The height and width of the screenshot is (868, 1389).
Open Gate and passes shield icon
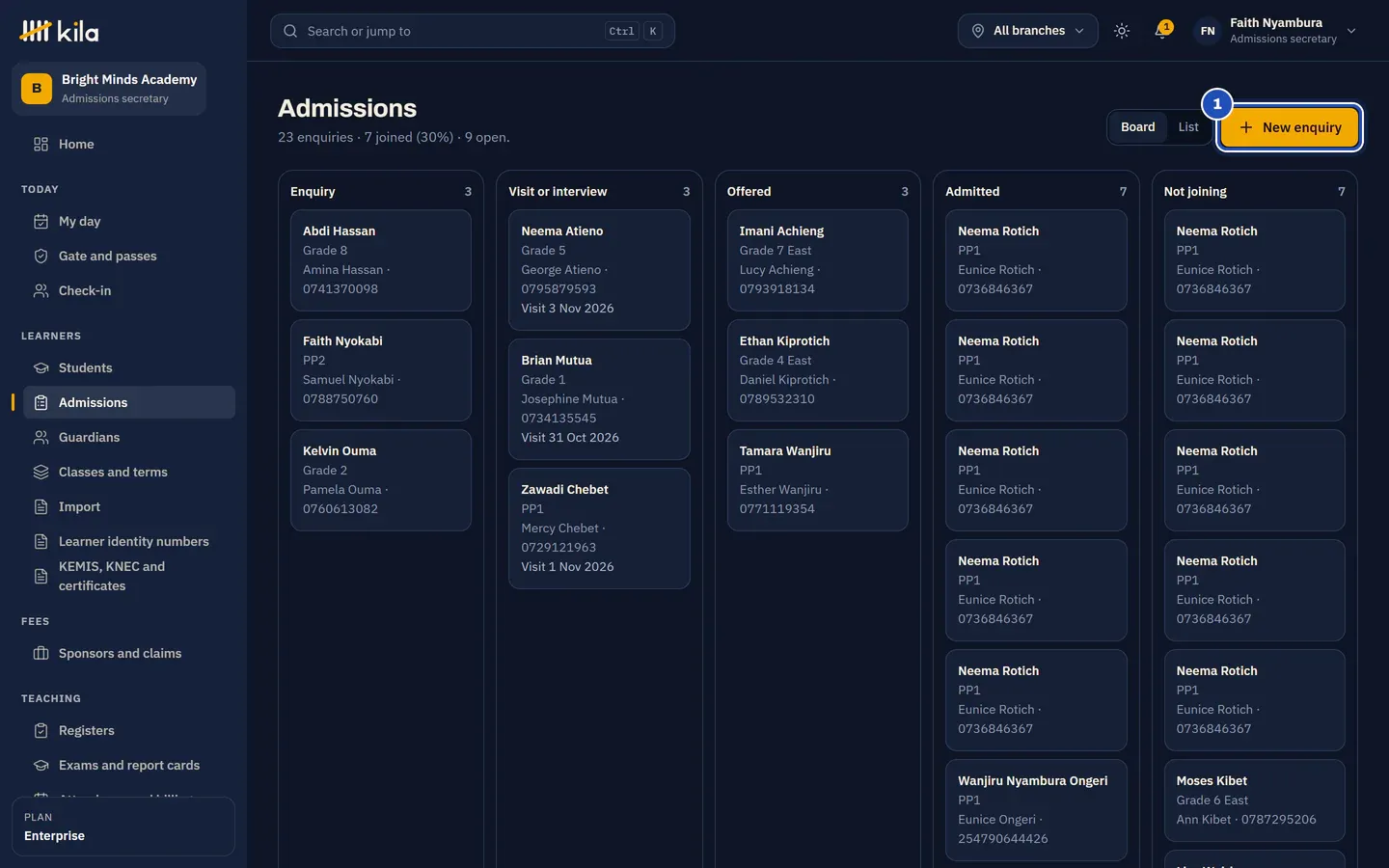click(41, 256)
